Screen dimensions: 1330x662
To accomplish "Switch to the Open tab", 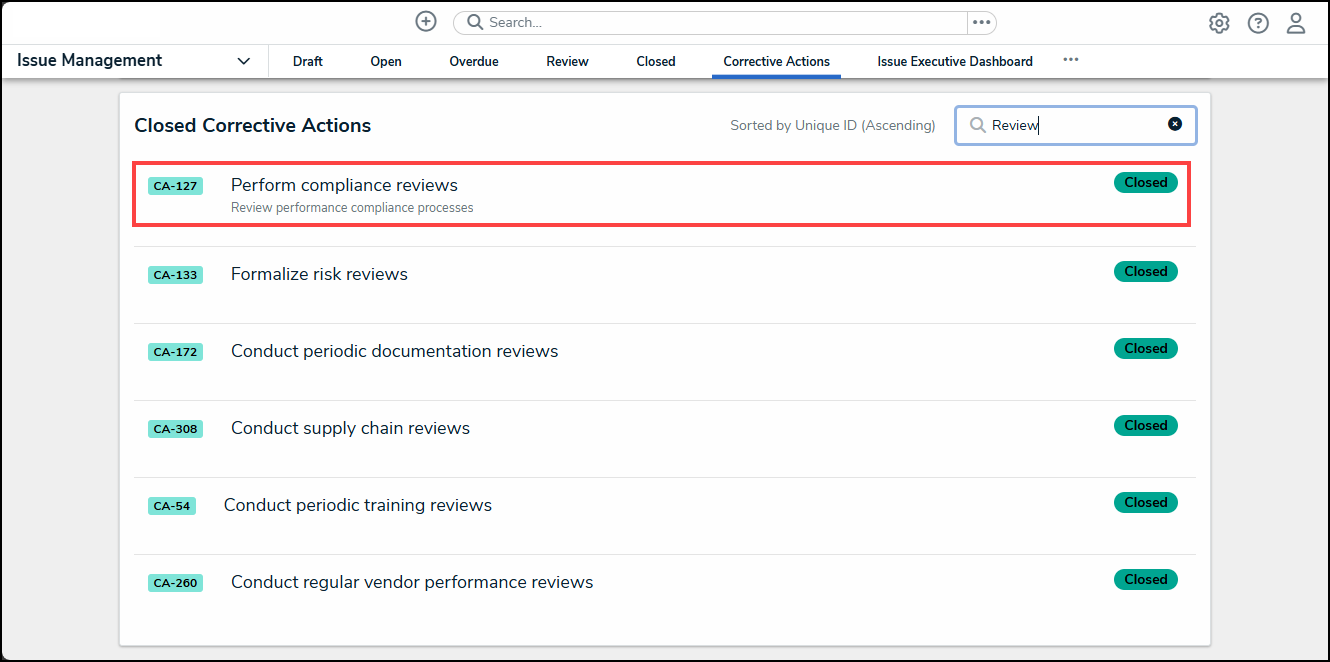I will point(386,61).
